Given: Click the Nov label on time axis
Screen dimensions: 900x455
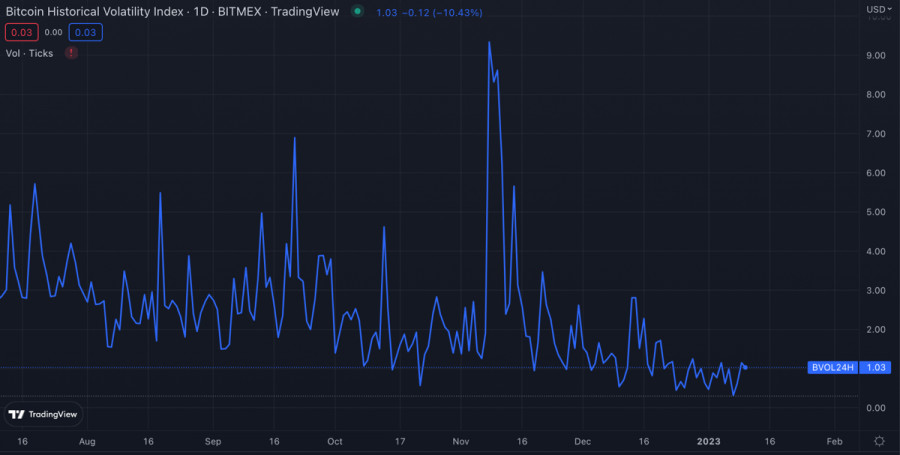Looking at the screenshot, I should (460, 441).
